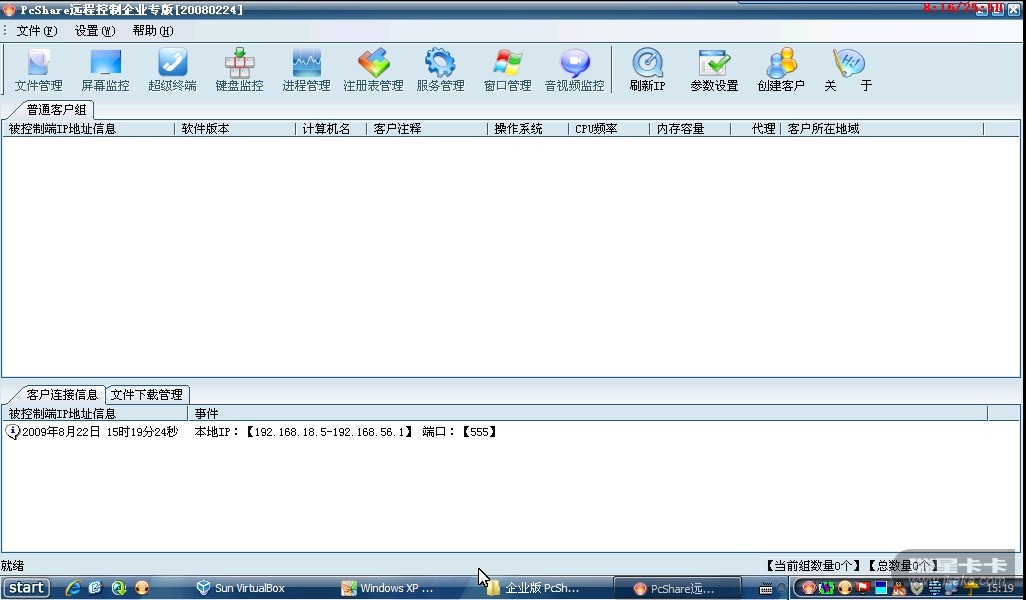Open Windows XP taskbar item
Screen dimensions: 1026x600
pos(387,588)
